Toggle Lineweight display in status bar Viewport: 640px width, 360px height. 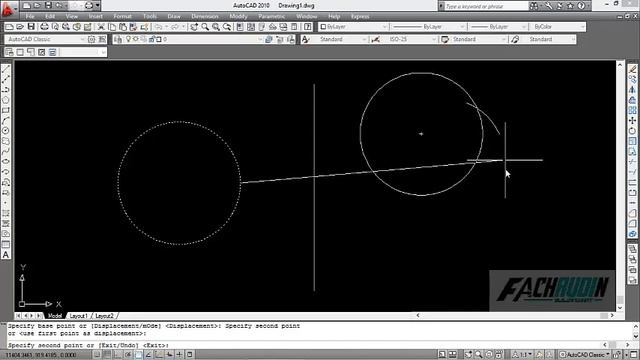pos(179,355)
